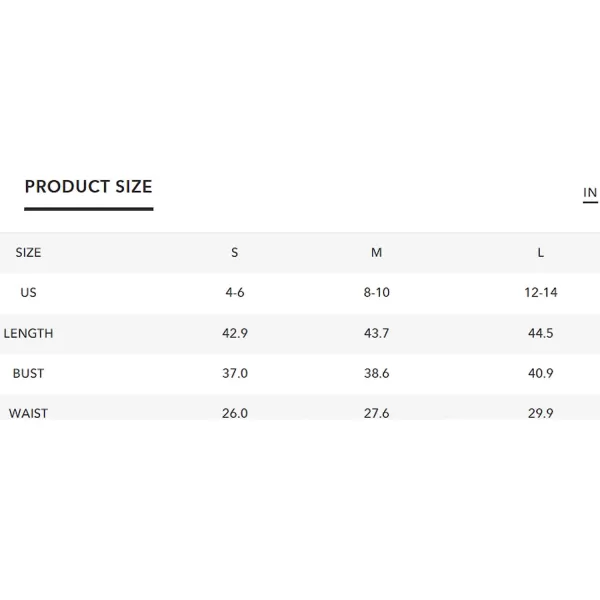Click length value 43.7
Viewport: 600px width, 600px height.
(x=377, y=333)
